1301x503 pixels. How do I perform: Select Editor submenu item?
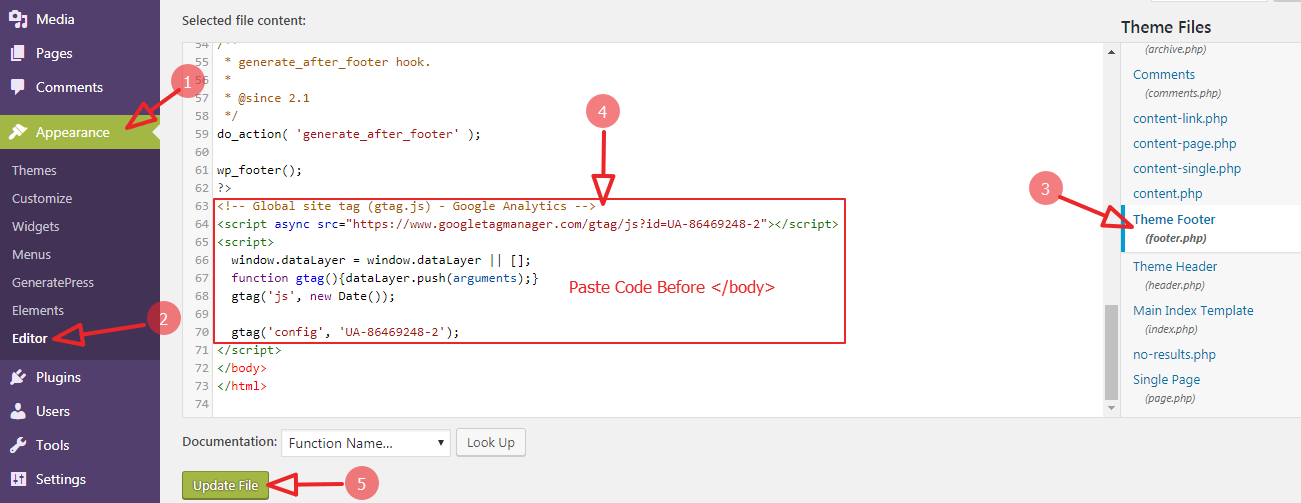pos(30,338)
